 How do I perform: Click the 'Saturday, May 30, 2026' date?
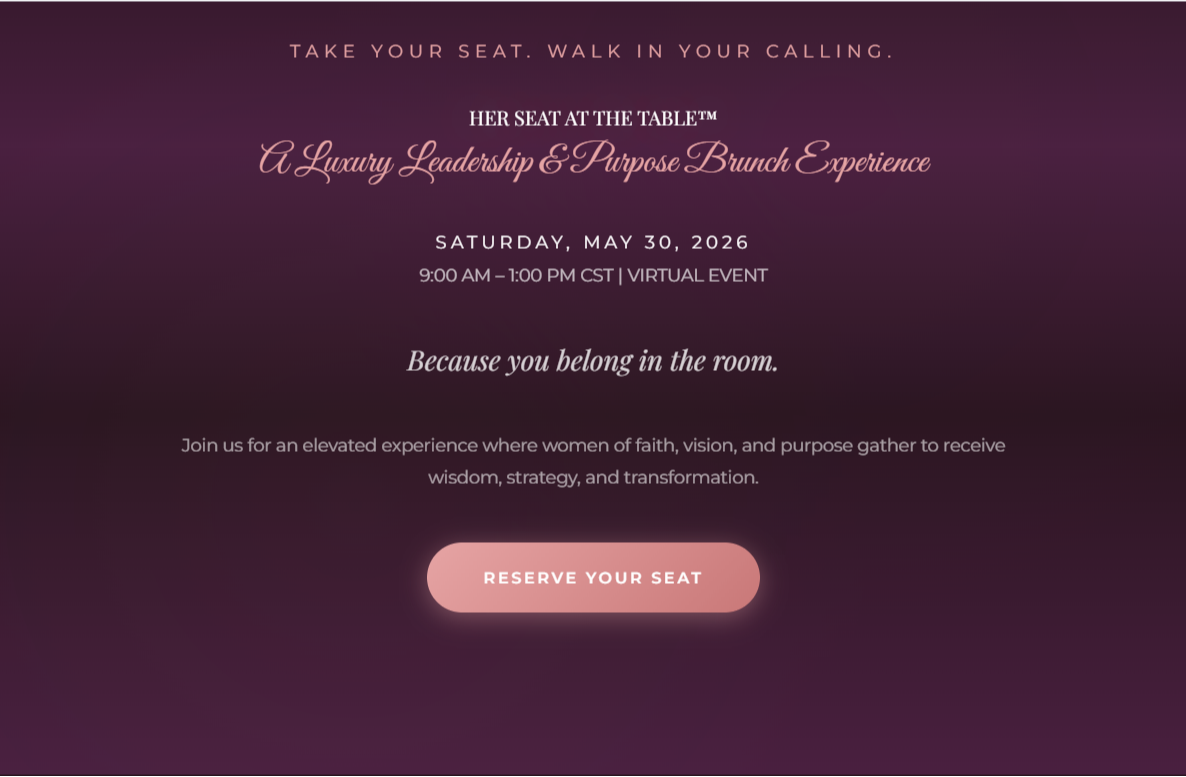[x=592, y=242]
